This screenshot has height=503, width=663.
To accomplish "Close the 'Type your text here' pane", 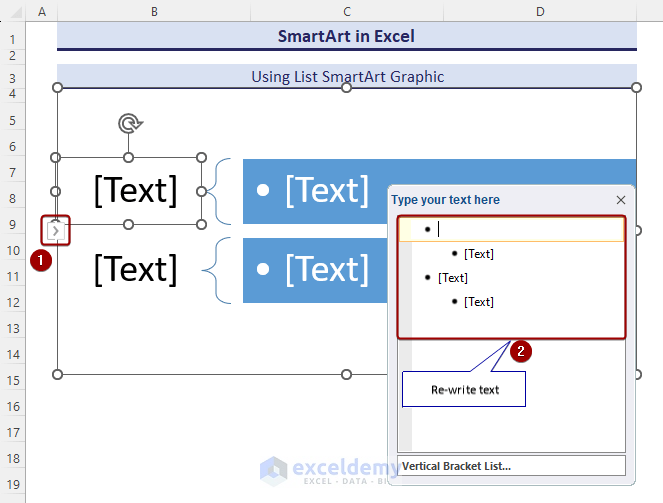I will tap(621, 200).
